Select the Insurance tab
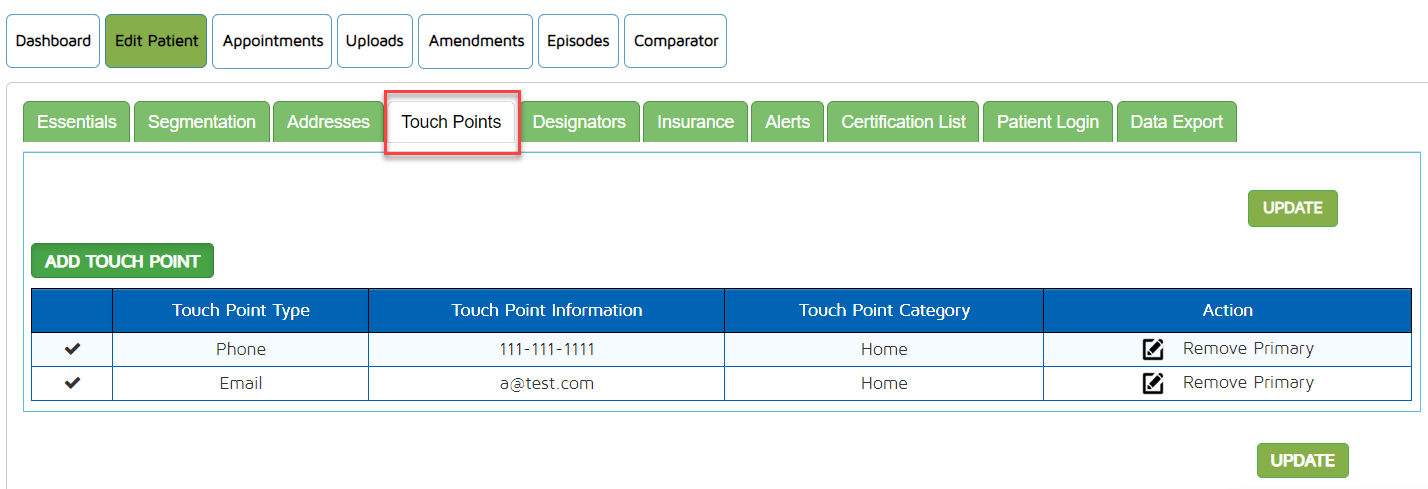This screenshot has height=489, width=1428. point(695,122)
